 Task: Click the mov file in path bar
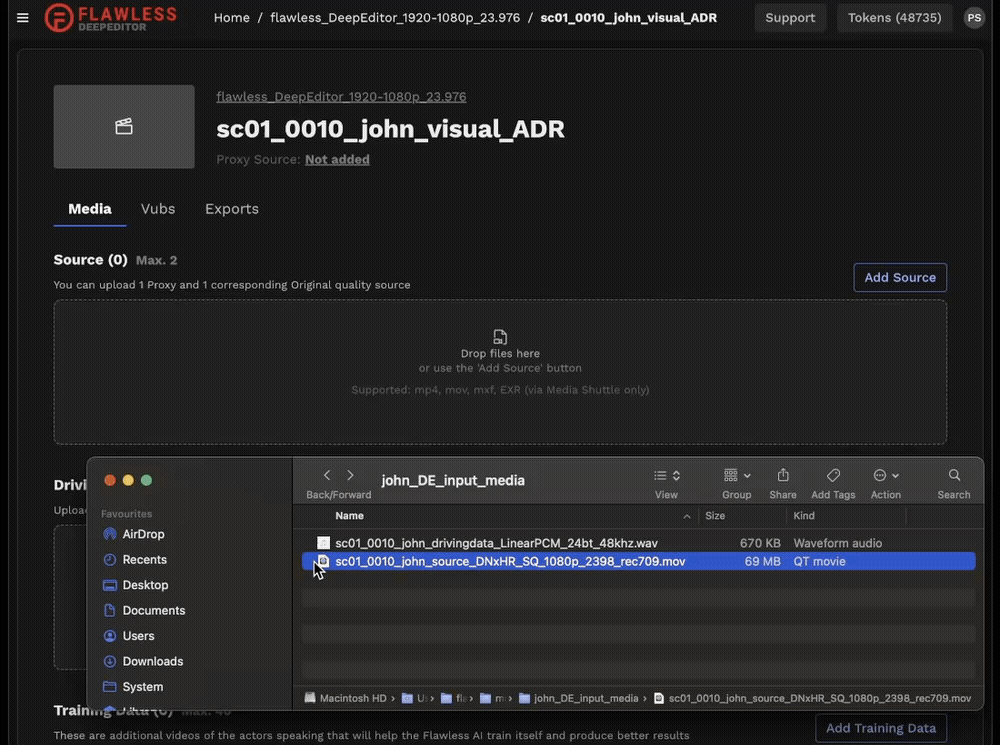tap(812, 698)
